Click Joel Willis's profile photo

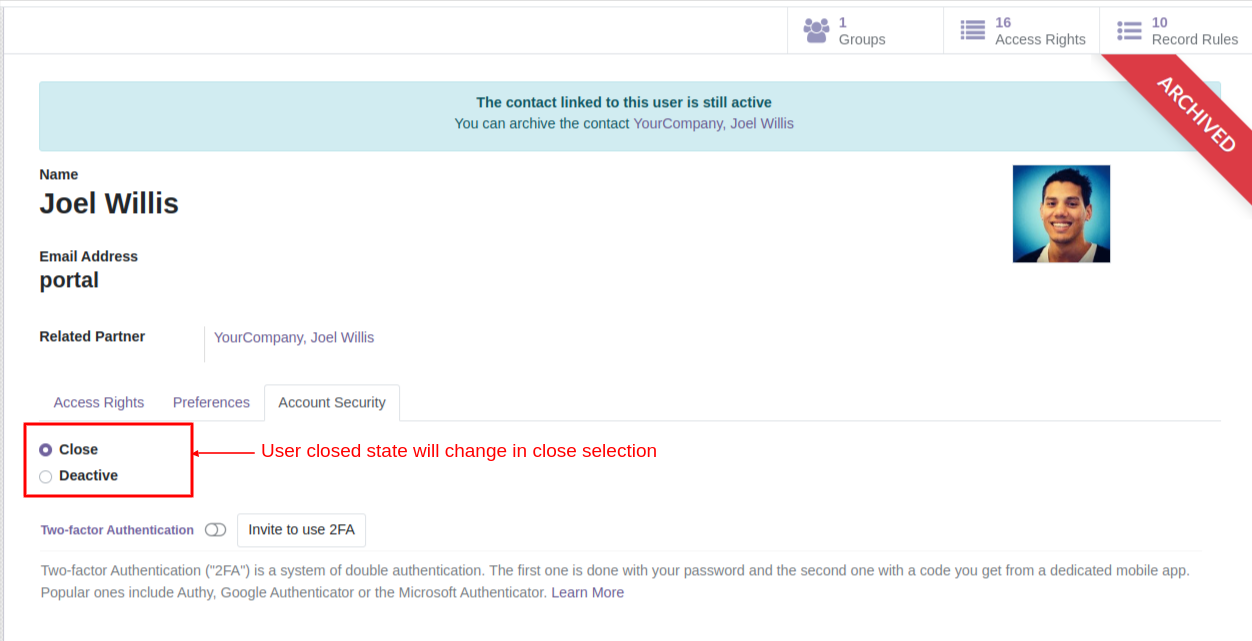tap(1061, 214)
